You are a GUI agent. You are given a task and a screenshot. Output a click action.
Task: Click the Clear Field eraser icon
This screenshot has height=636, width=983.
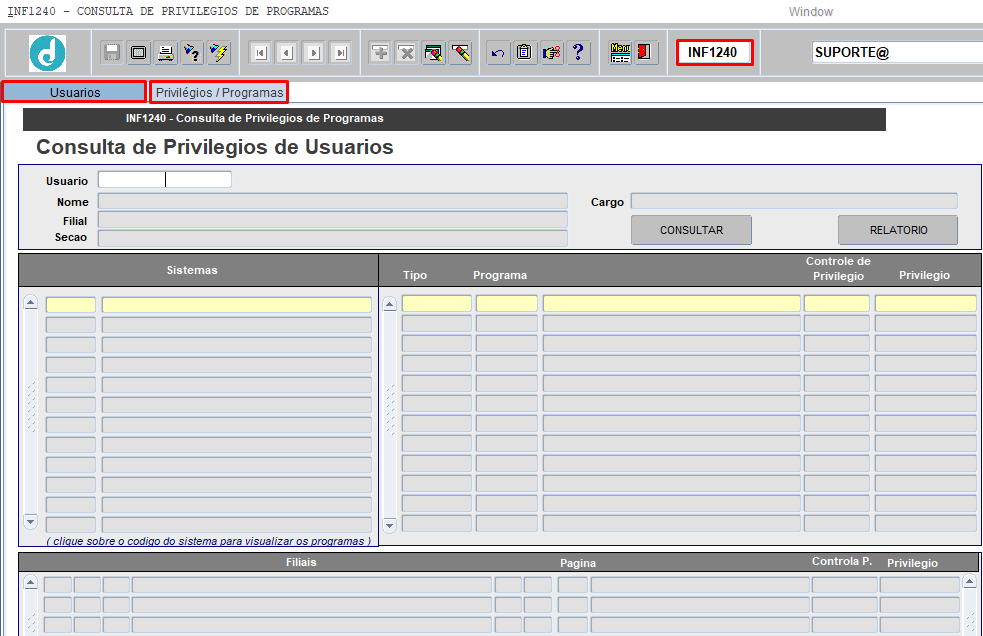pyautogui.click(x=461, y=53)
